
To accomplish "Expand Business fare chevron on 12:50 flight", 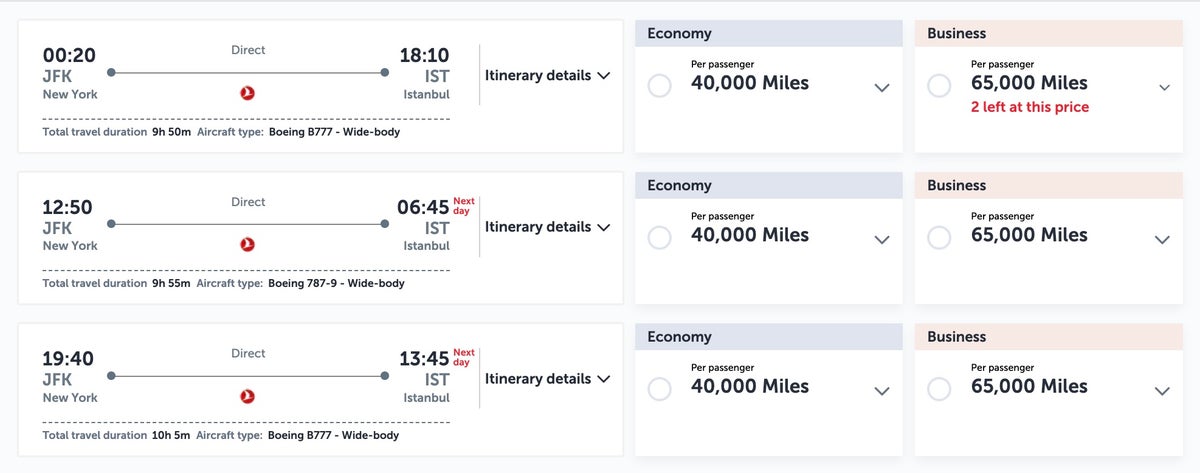I will tap(1162, 240).
